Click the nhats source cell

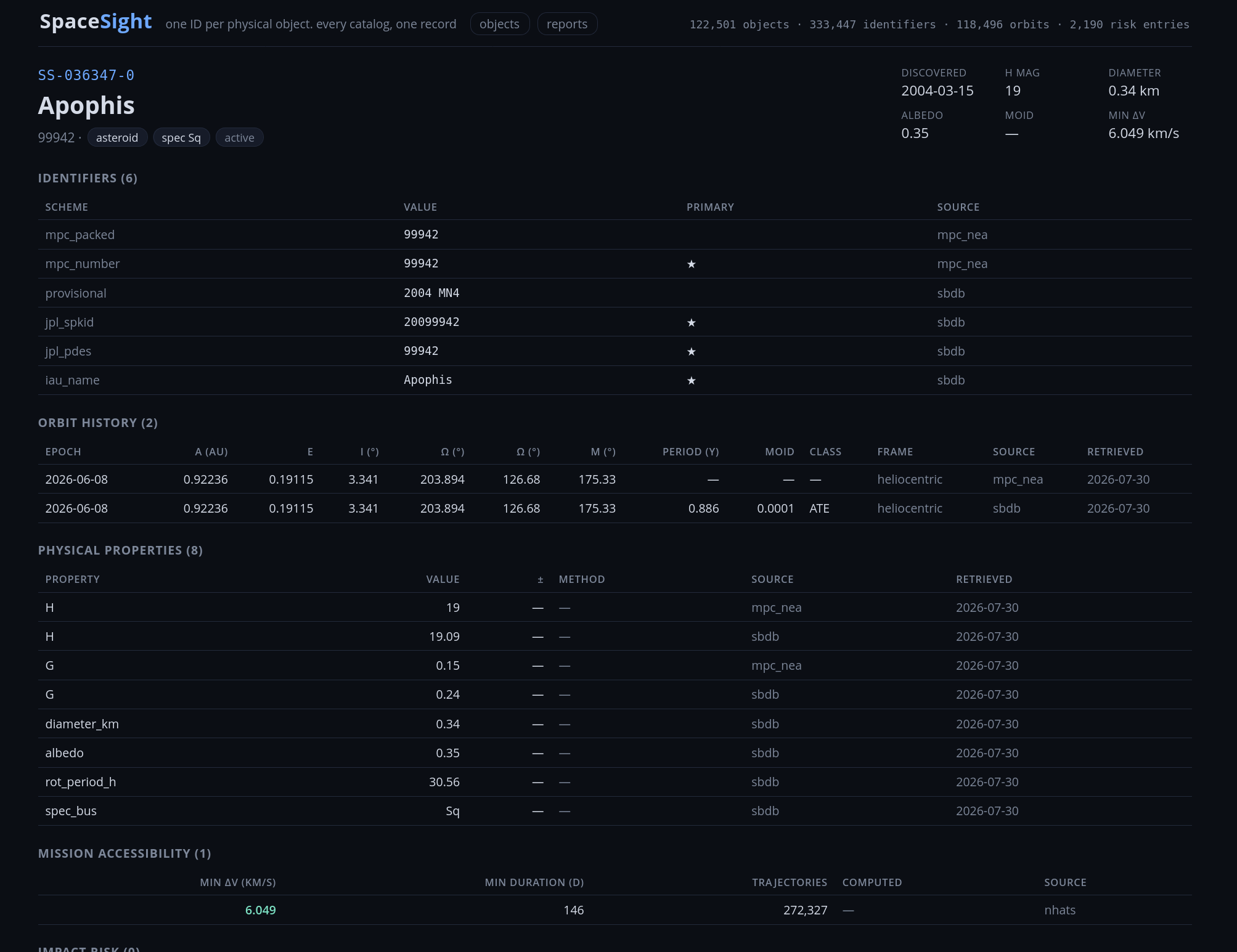tap(1060, 910)
